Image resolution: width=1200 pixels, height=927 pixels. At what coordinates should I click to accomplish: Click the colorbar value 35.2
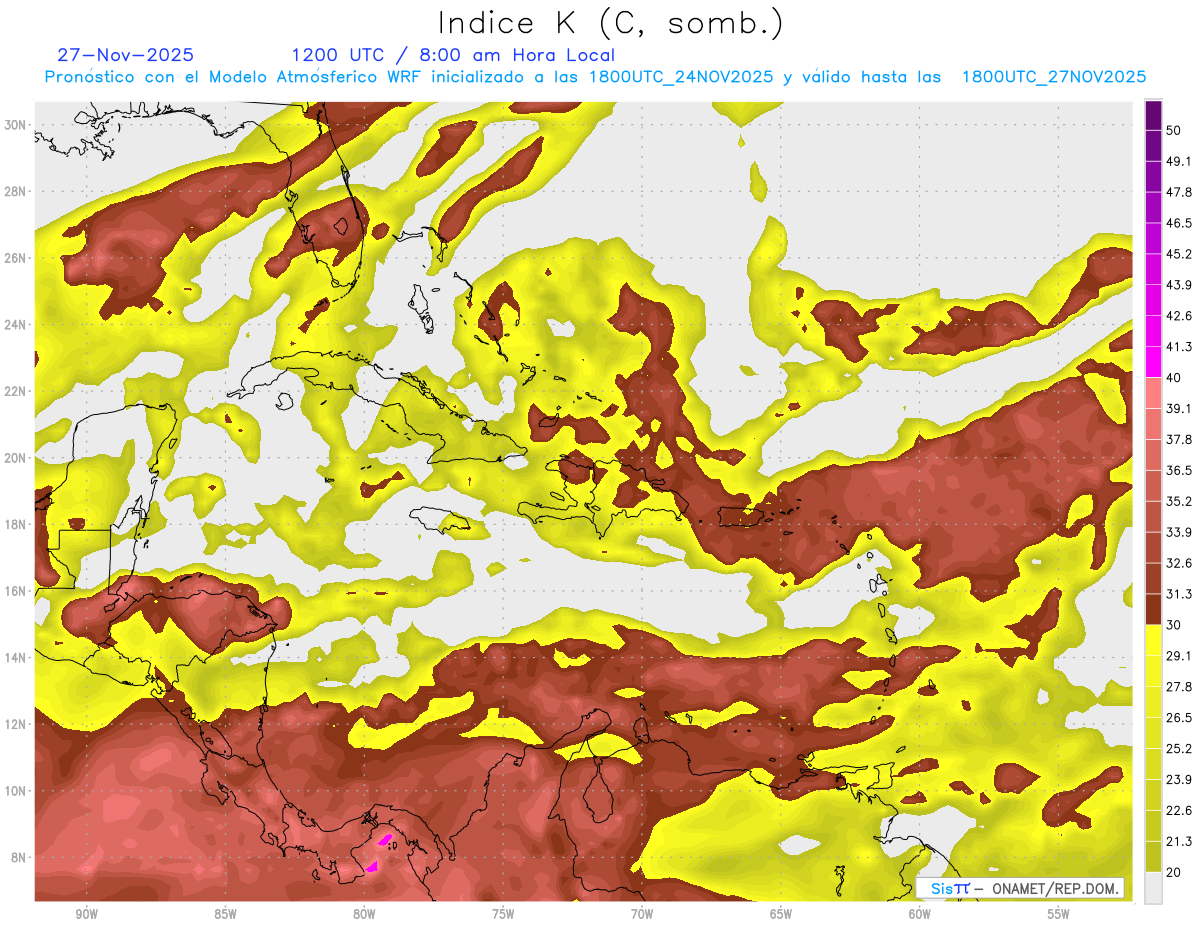pos(1179,501)
